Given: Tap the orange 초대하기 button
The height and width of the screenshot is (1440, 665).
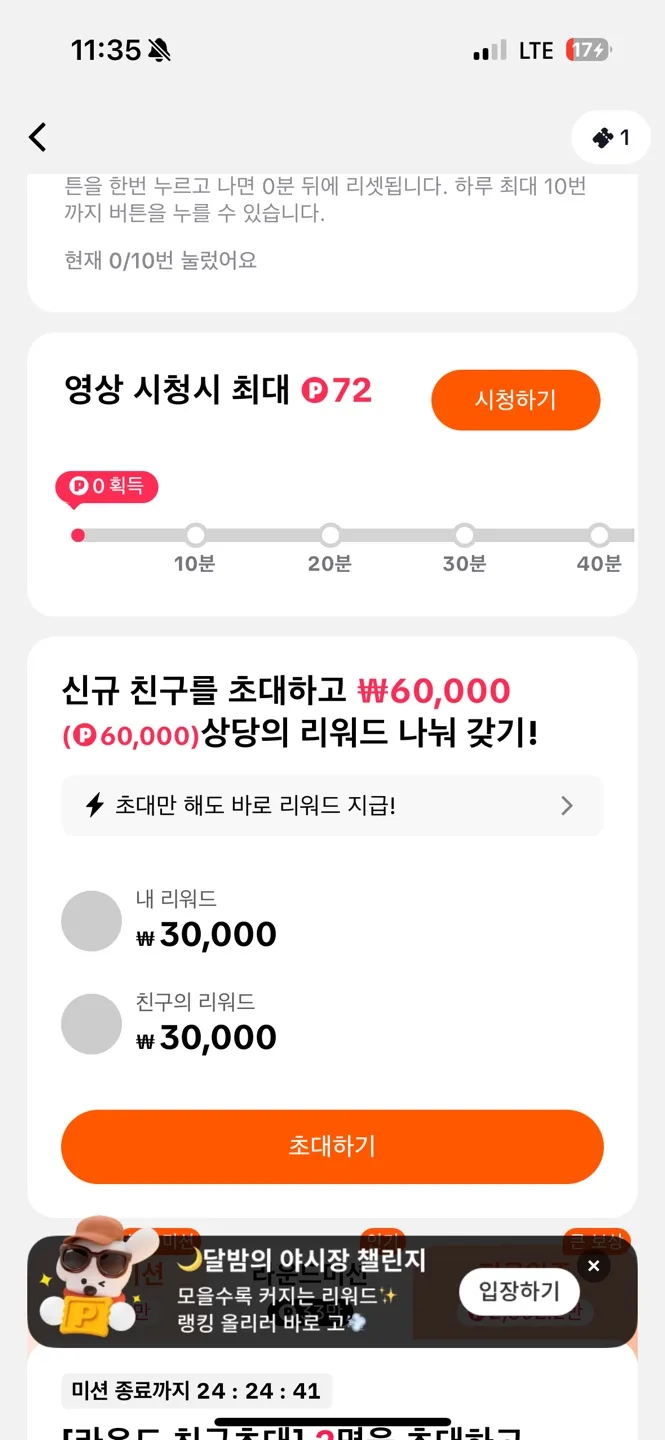Looking at the screenshot, I should (332, 1146).
